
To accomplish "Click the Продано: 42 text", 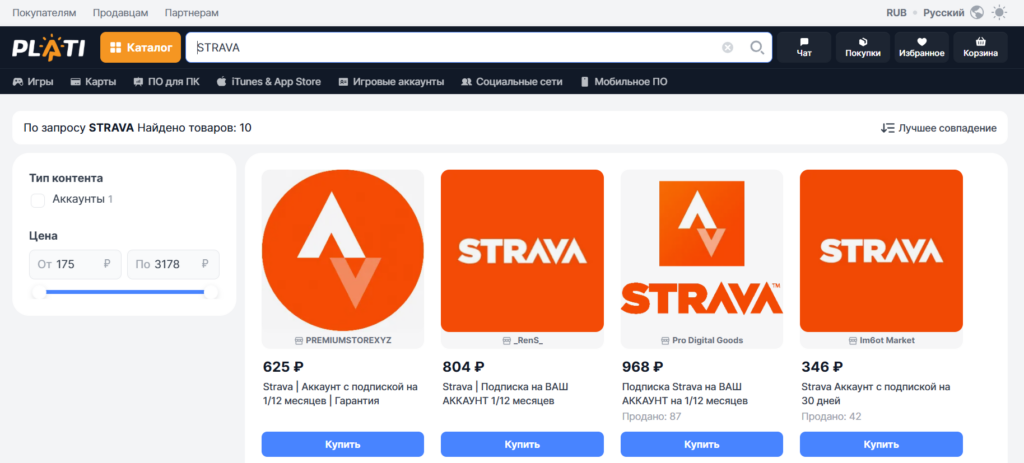I will coord(831,416).
